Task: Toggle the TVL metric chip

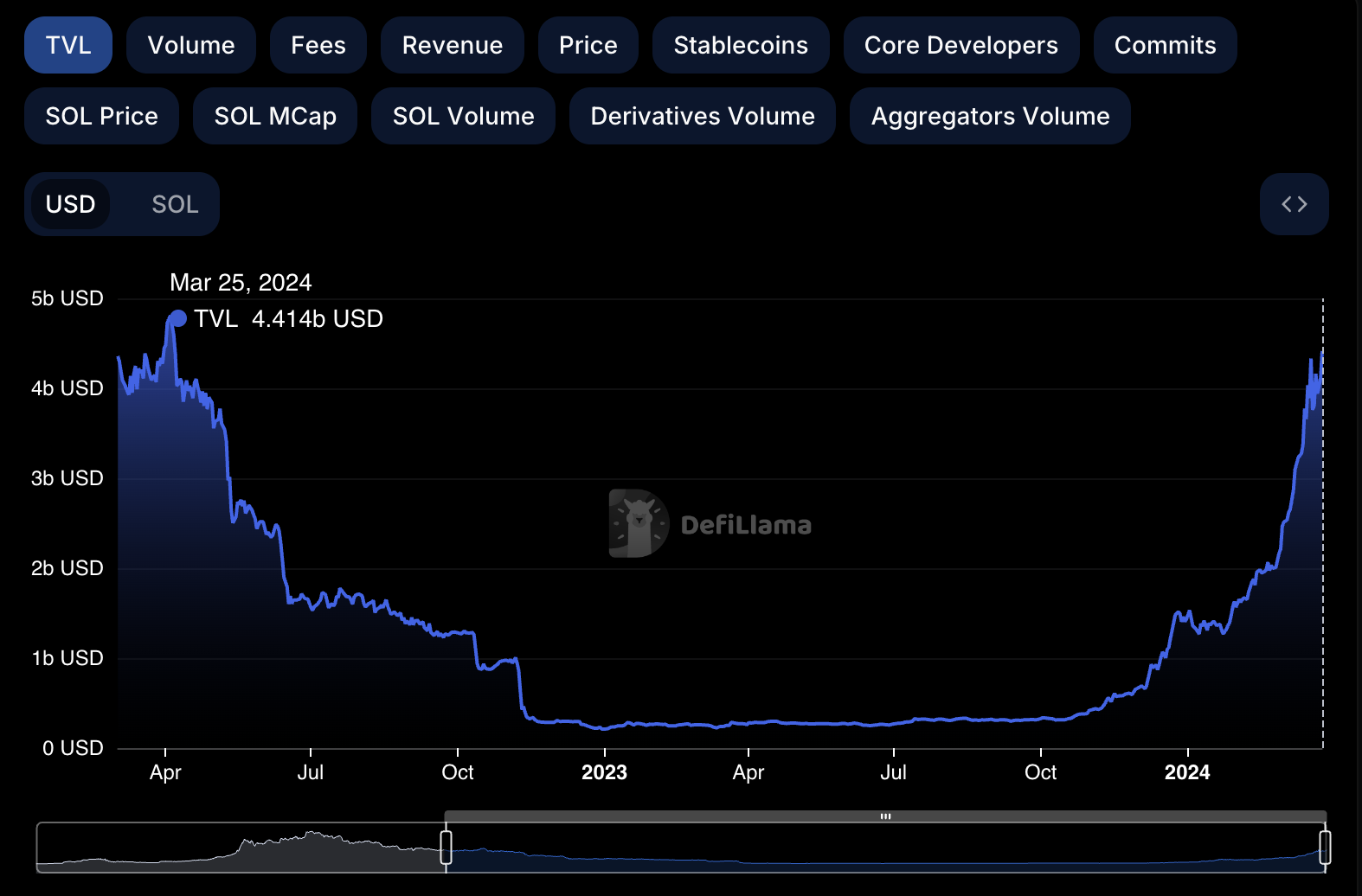Action: pos(68,45)
